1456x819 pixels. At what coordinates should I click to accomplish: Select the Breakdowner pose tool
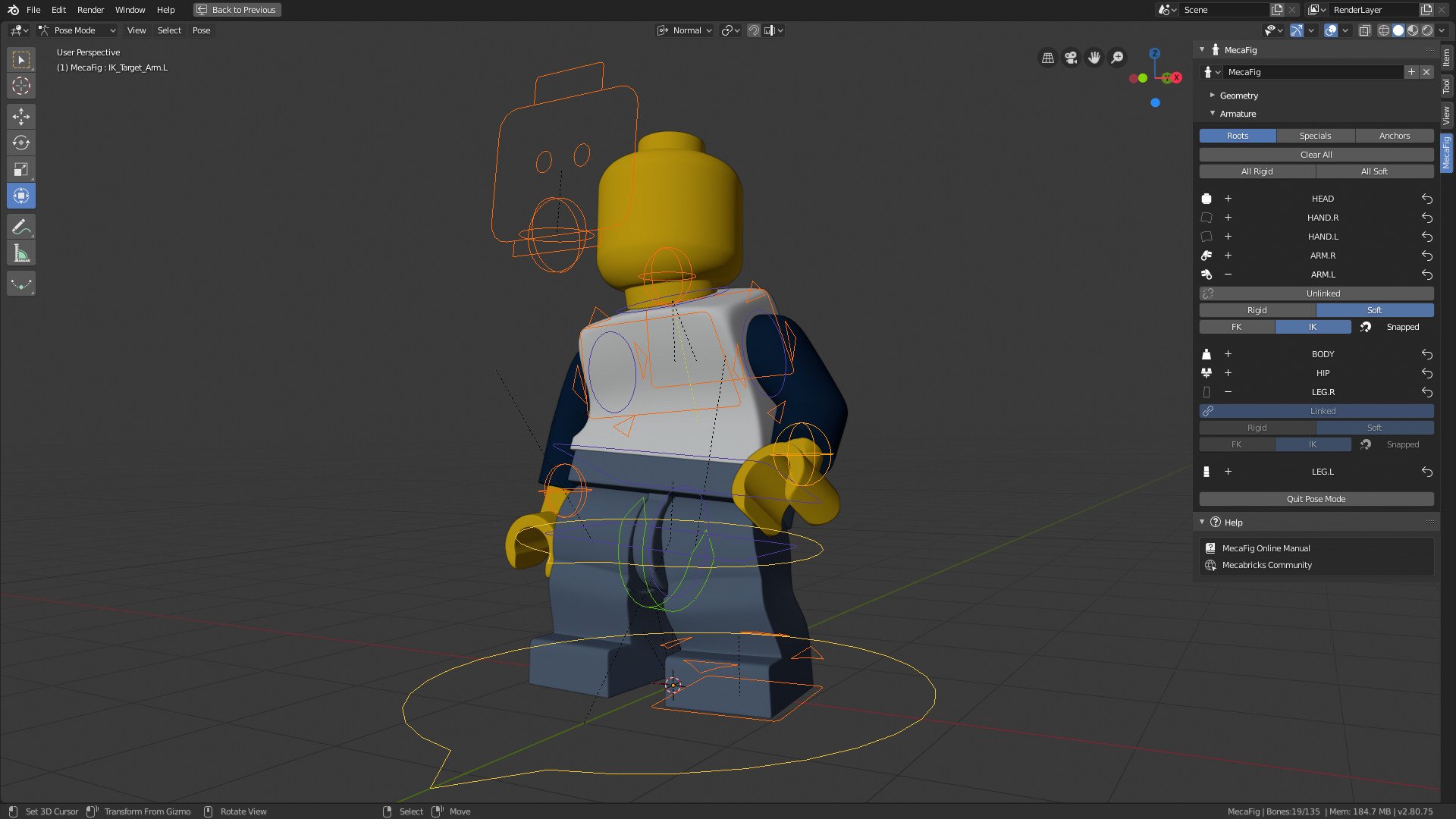21,284
